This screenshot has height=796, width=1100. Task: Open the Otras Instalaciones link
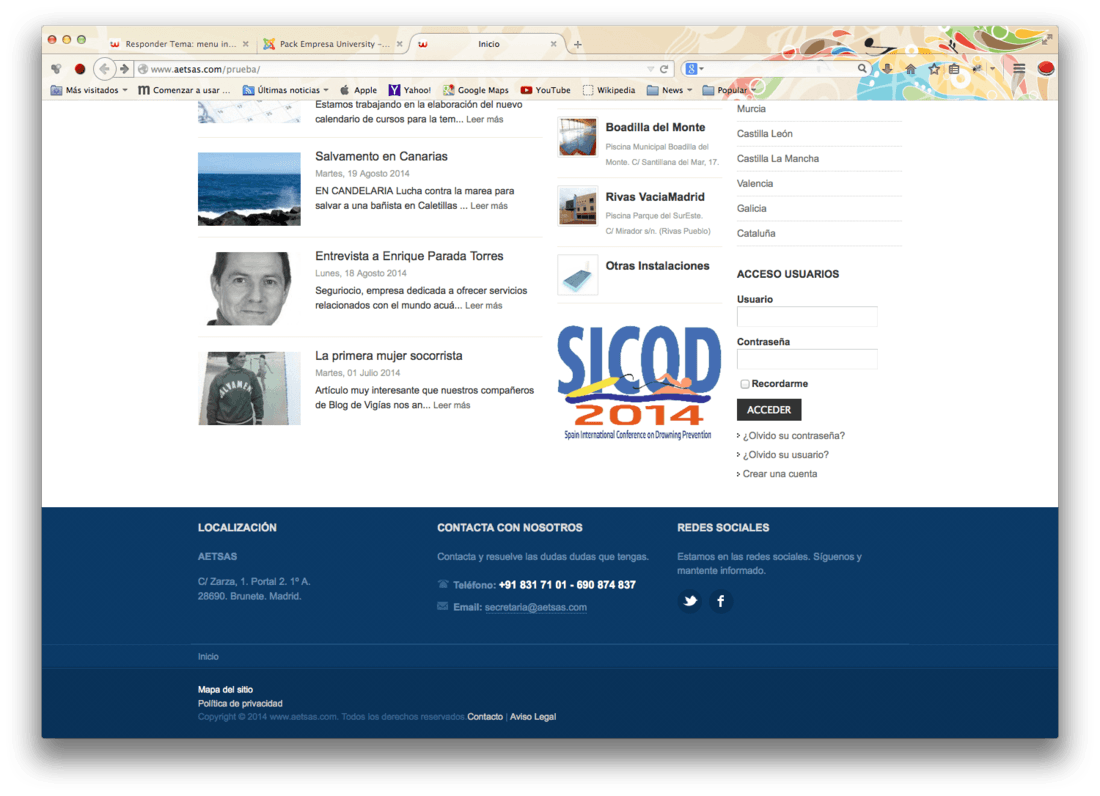pyautogui.click(x=657, y=266)
